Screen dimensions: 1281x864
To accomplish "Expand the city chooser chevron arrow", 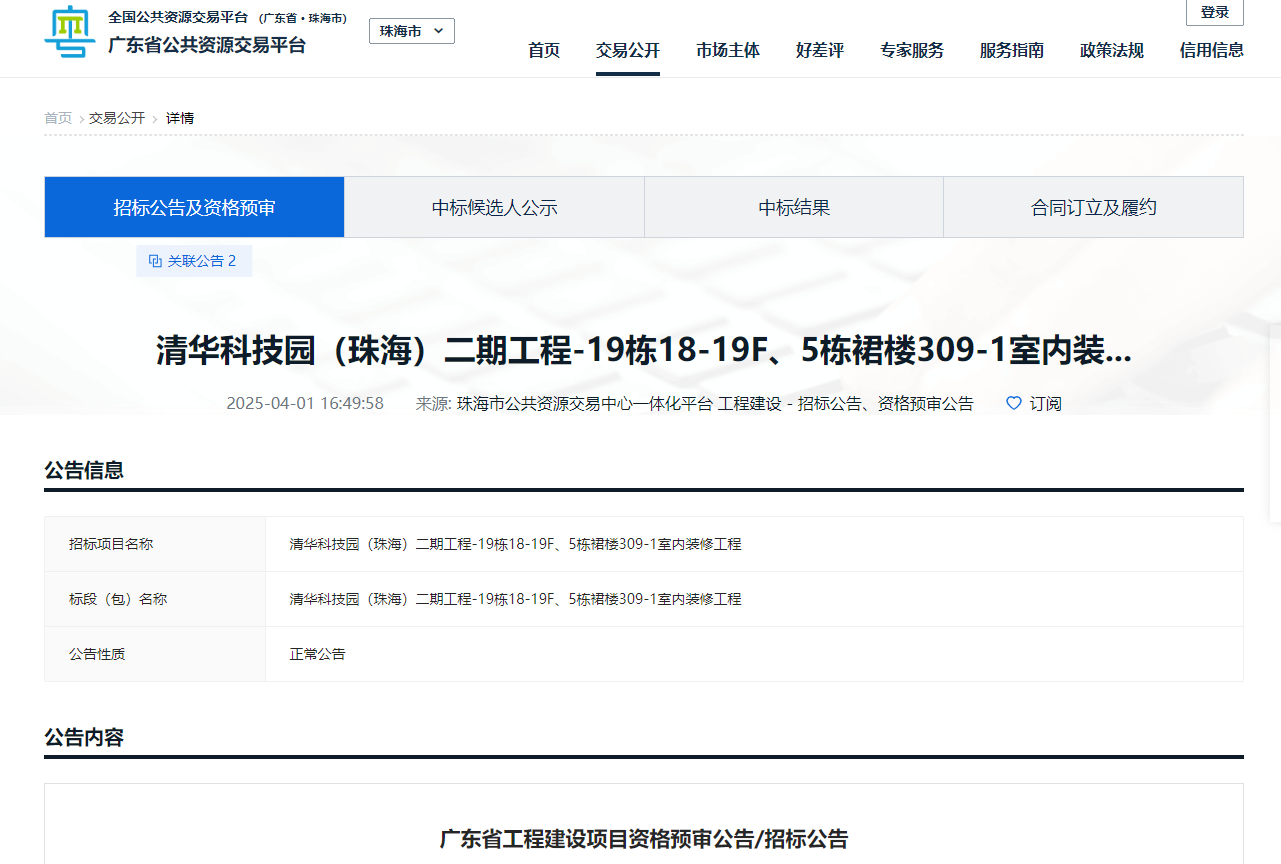I will 438,30.
